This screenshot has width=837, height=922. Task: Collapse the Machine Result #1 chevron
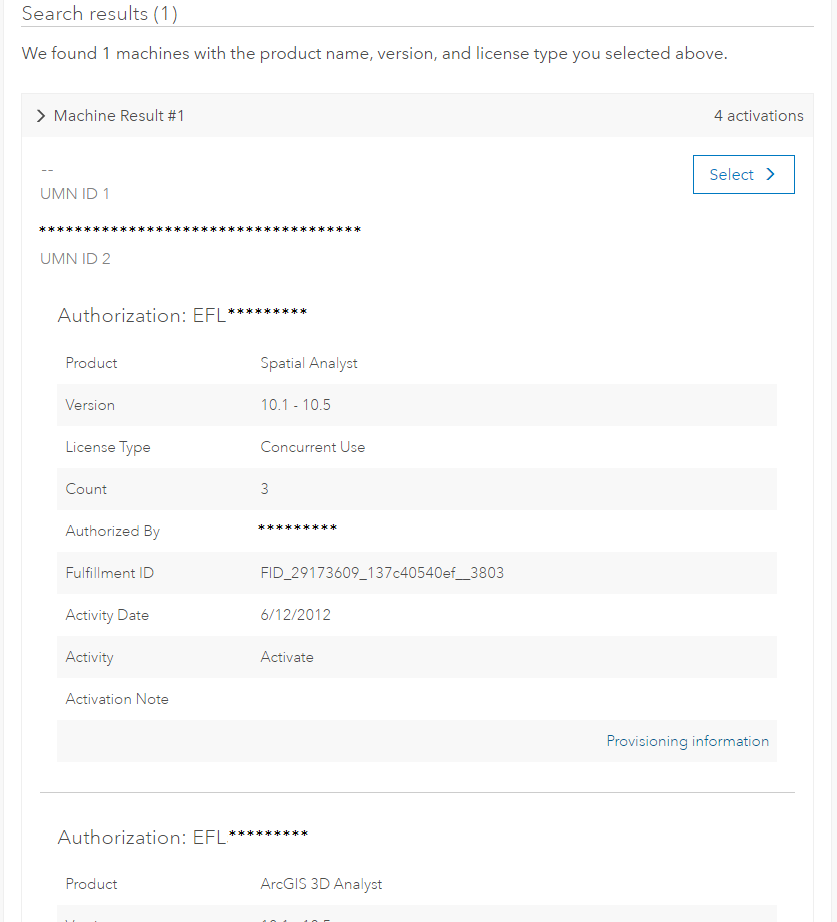41,116
